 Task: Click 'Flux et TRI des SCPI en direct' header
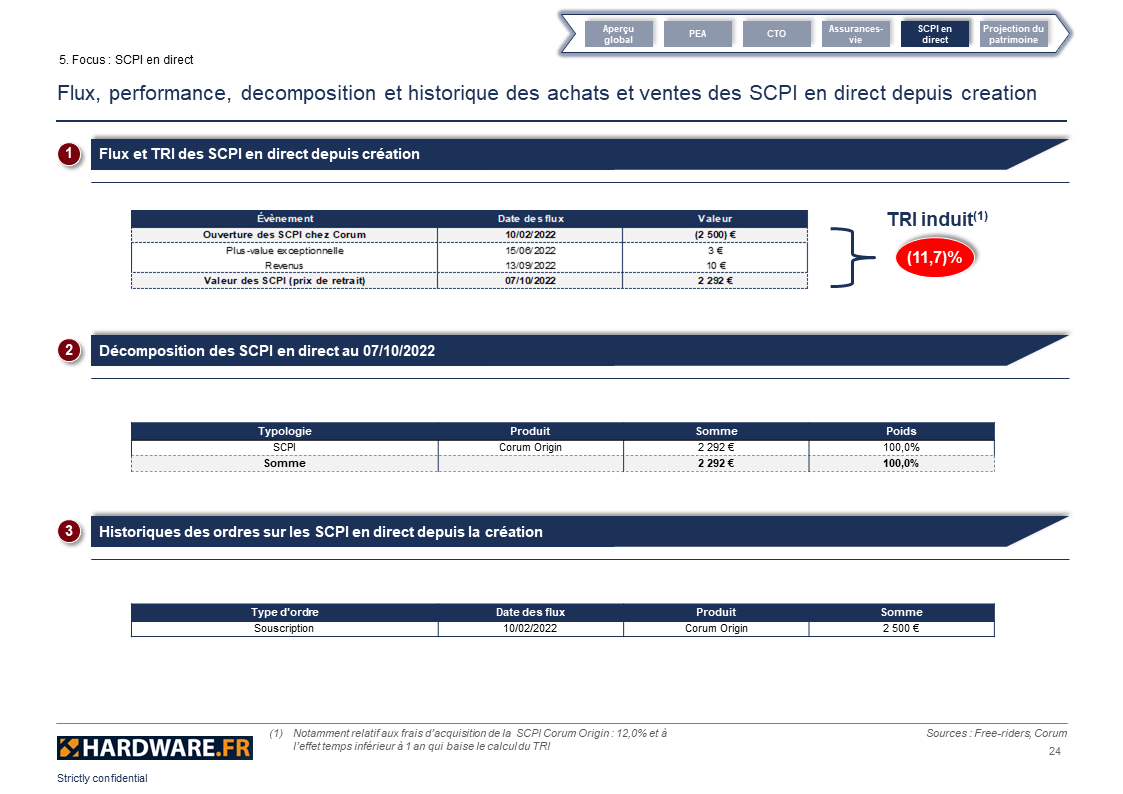(259, 154)
